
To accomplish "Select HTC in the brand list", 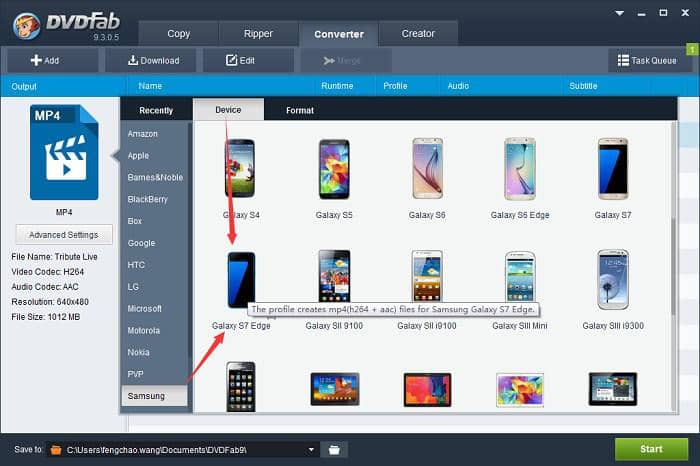I will pyautogui.click(x=154, y=265).
